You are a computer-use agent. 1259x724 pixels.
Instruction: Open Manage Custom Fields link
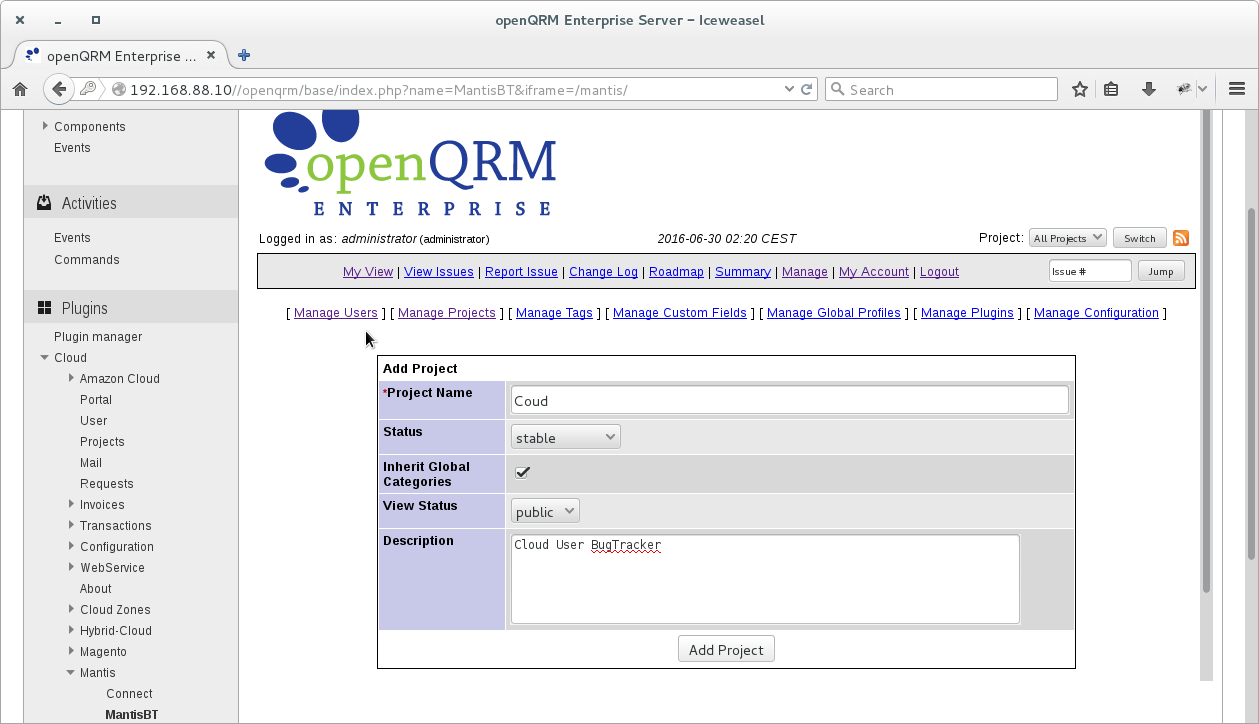(680, 313)
